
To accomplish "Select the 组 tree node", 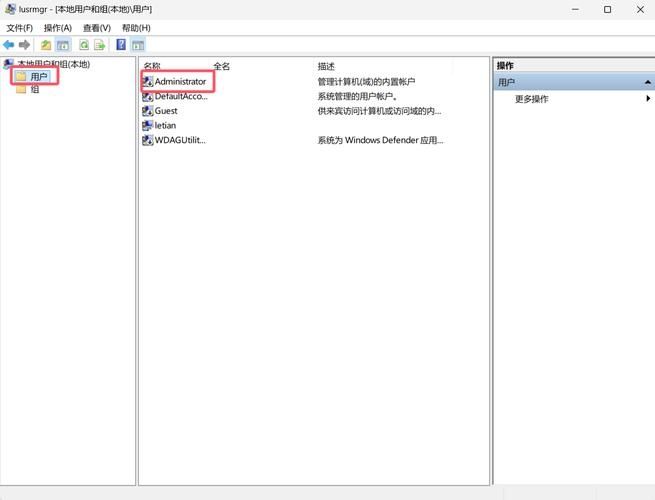I will pos(35,89).
